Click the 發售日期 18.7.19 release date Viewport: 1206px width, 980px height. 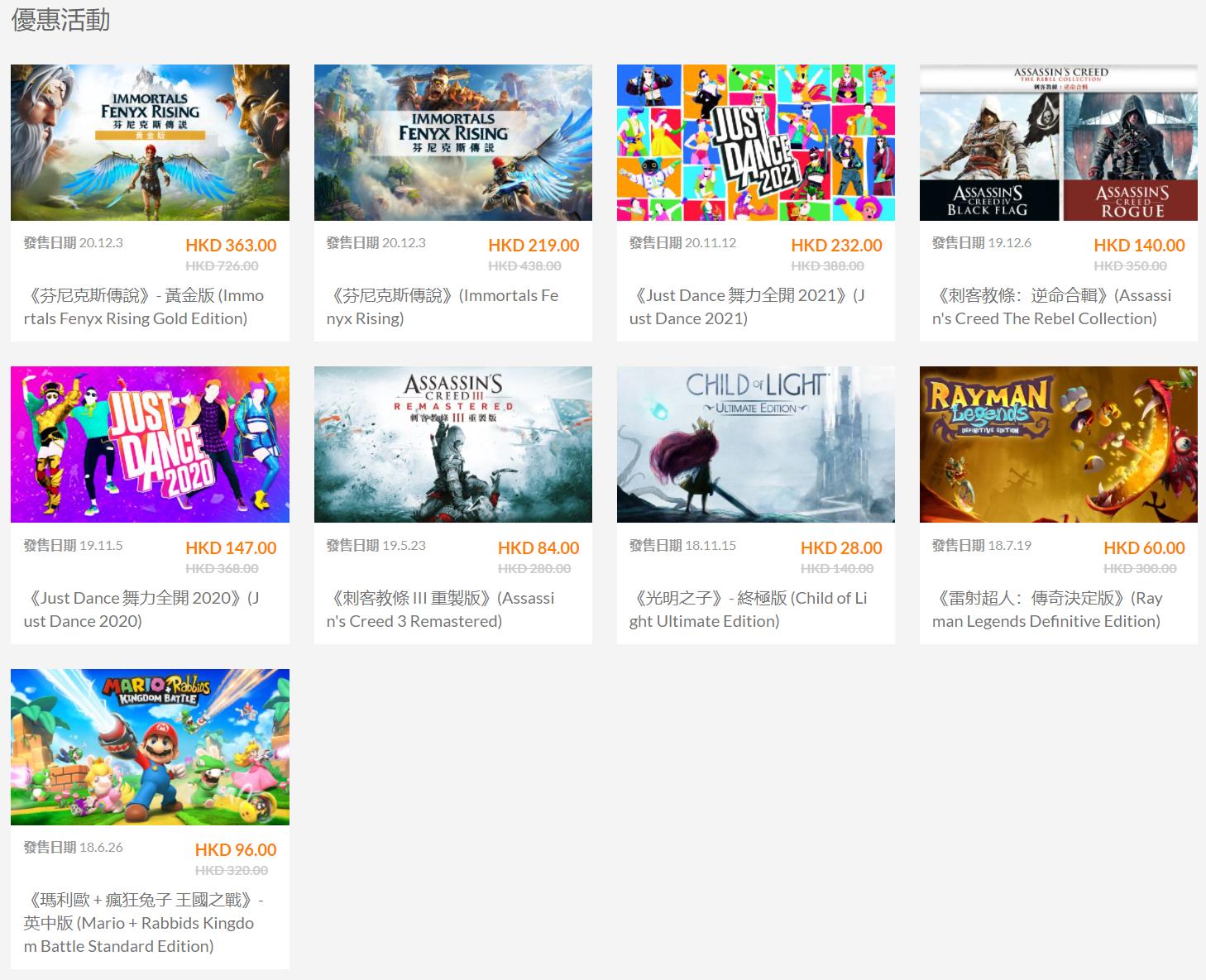(981, 545)
